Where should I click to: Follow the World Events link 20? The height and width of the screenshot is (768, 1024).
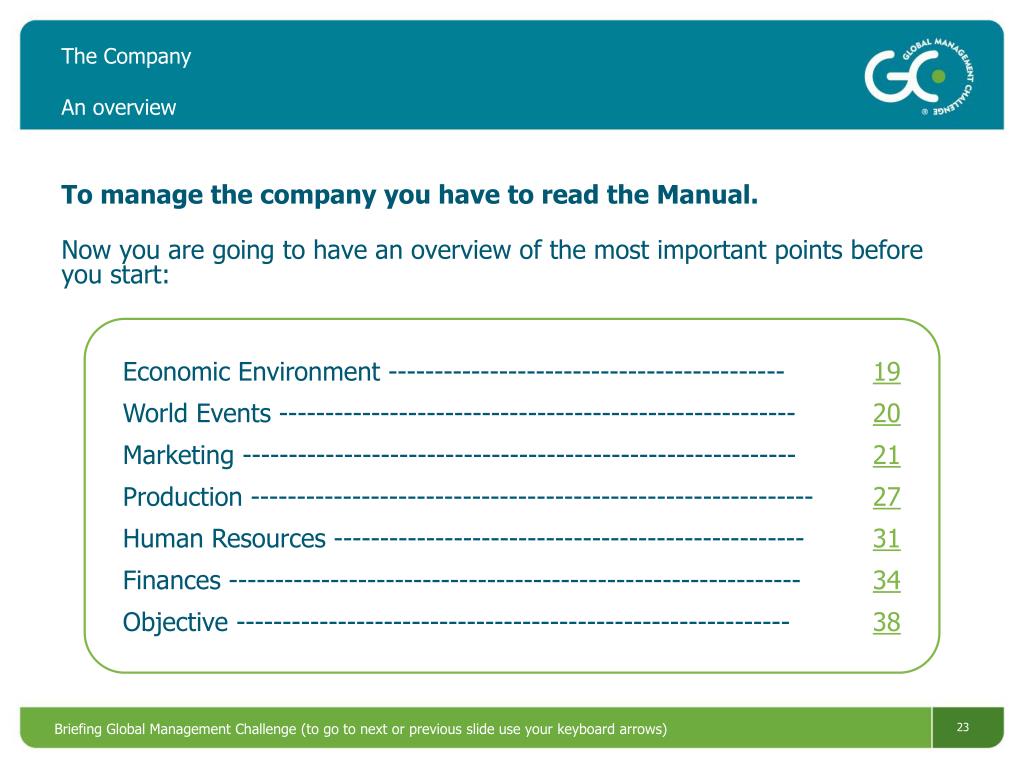(886, 413)
